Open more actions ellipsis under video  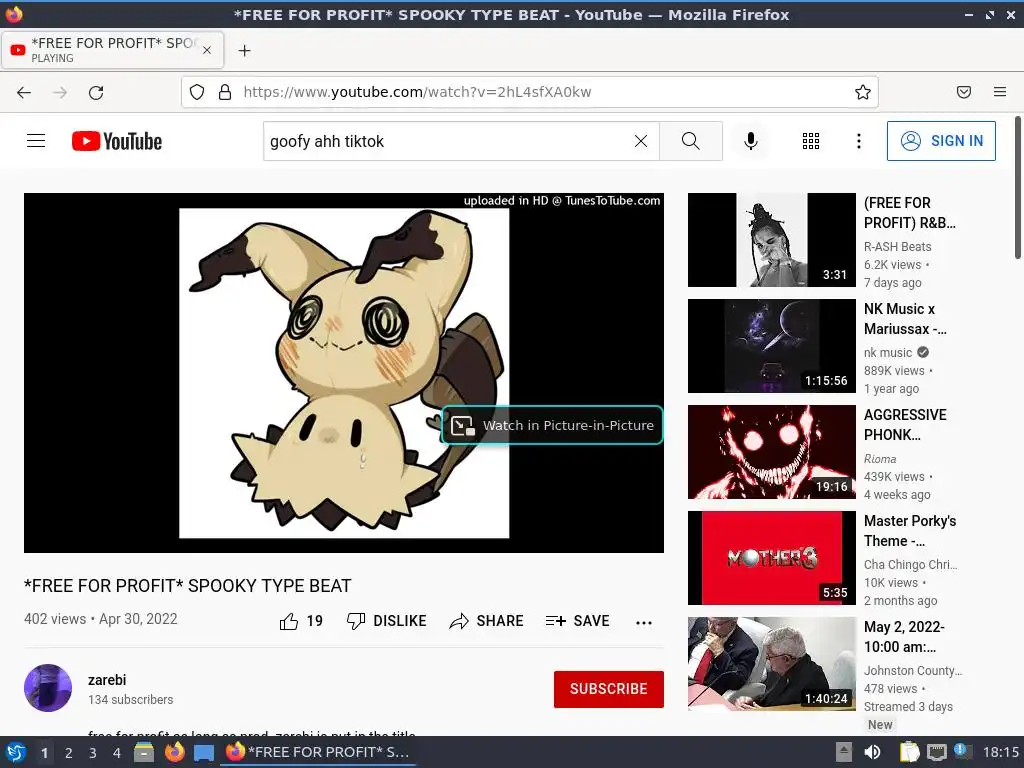pyautogui.click(x=644, y=622)
